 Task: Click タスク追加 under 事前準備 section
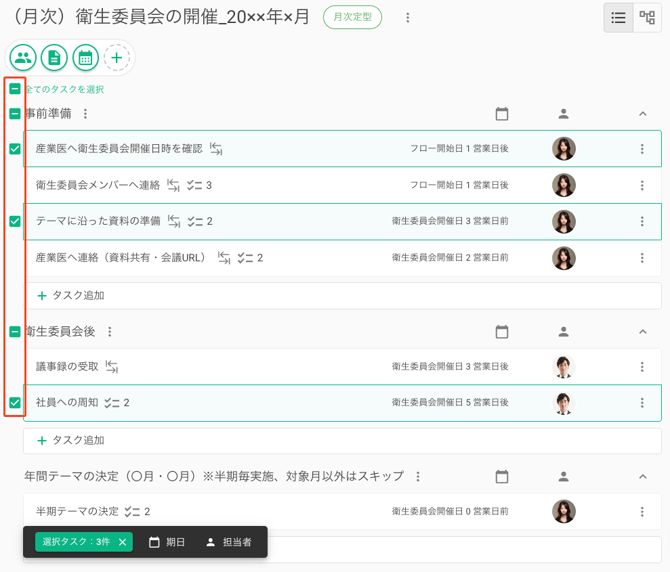tap(342, 296)
